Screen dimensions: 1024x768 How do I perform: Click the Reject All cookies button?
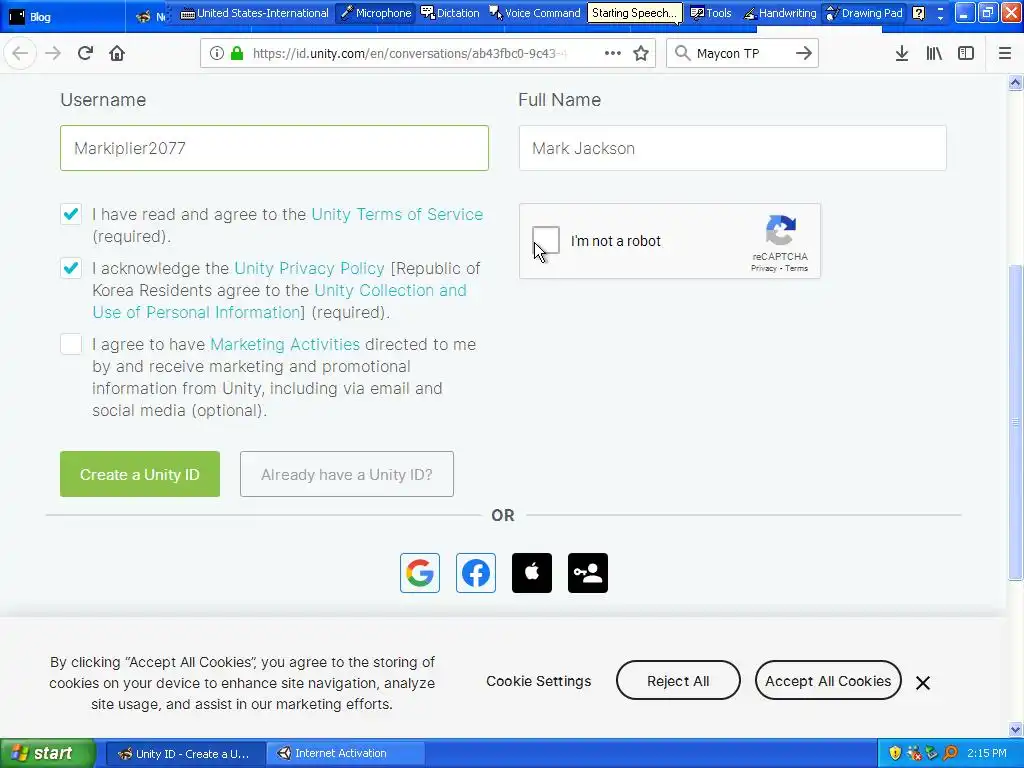pos(678,680)
